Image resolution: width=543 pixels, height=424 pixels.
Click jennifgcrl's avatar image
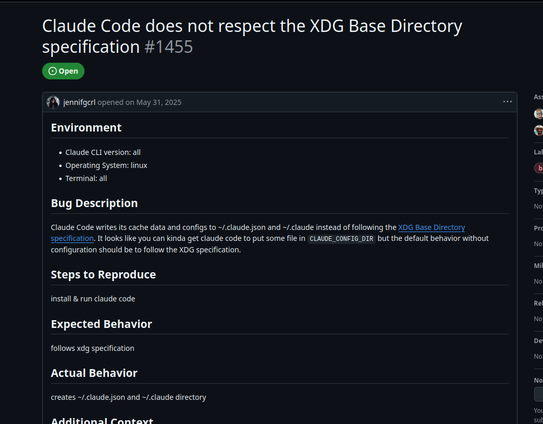point(53,102)
